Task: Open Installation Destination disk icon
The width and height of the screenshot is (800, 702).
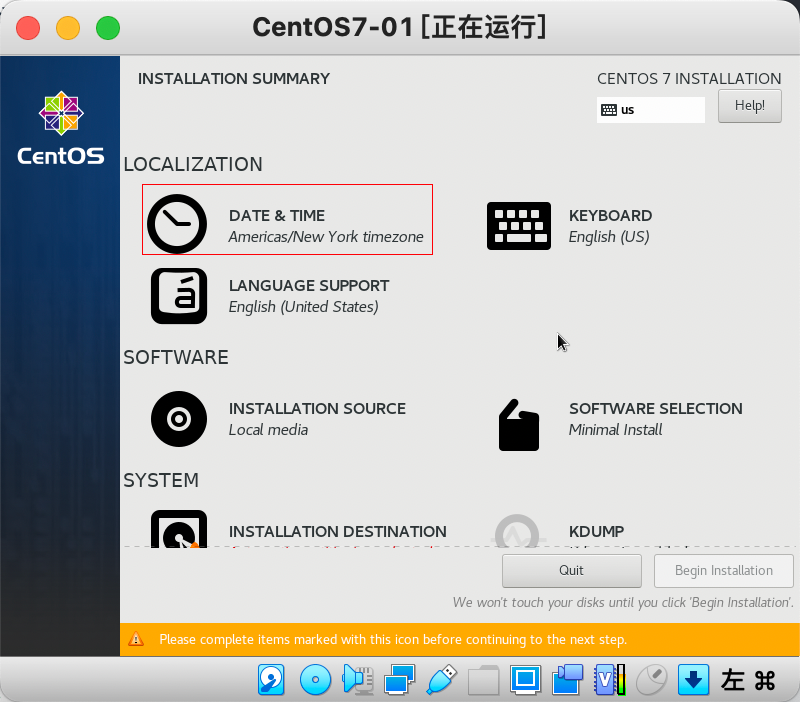Action: 179,529
